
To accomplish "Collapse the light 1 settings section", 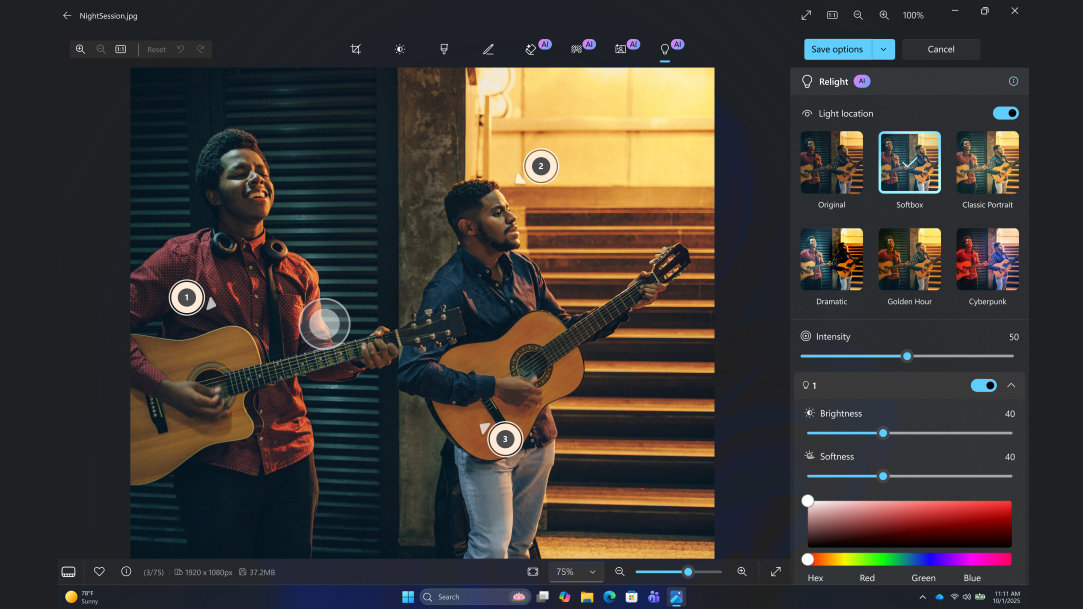I will 1013,385.
